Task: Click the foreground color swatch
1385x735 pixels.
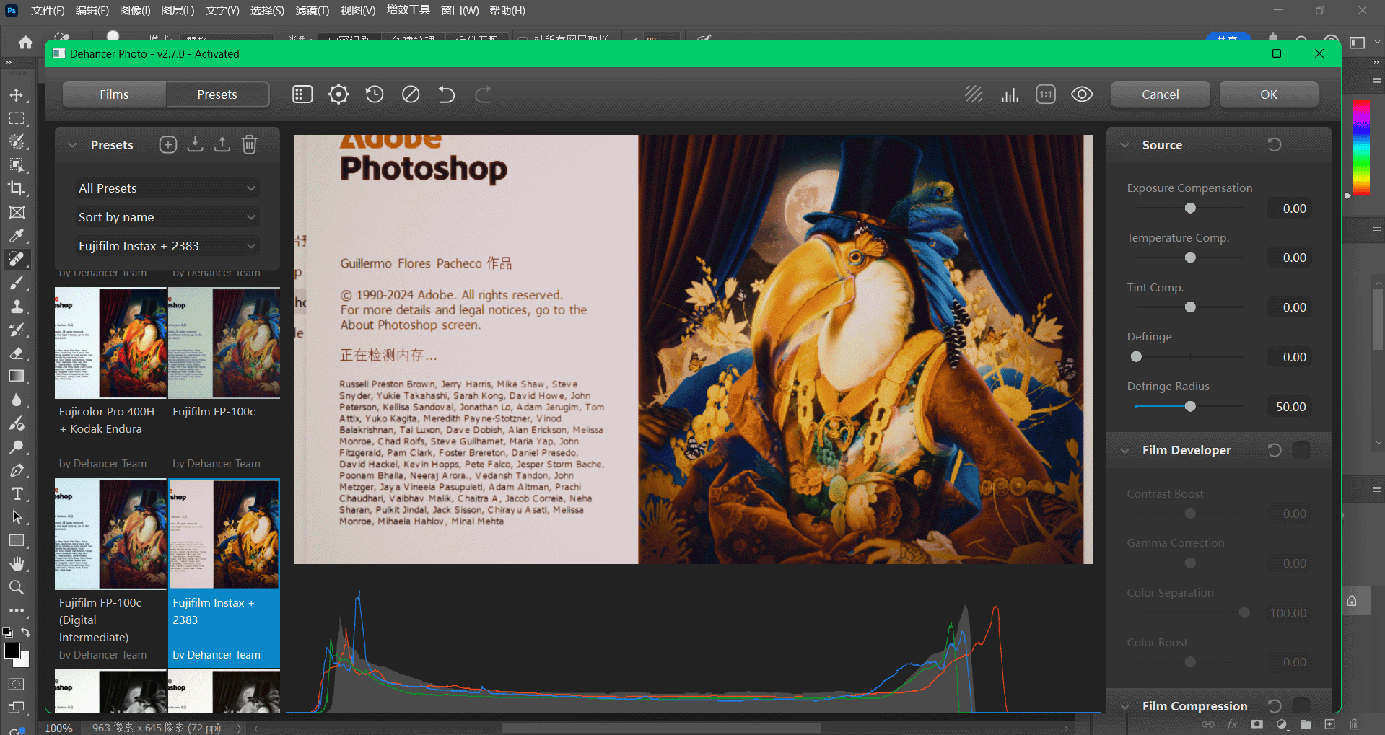Action: (12, 650)
